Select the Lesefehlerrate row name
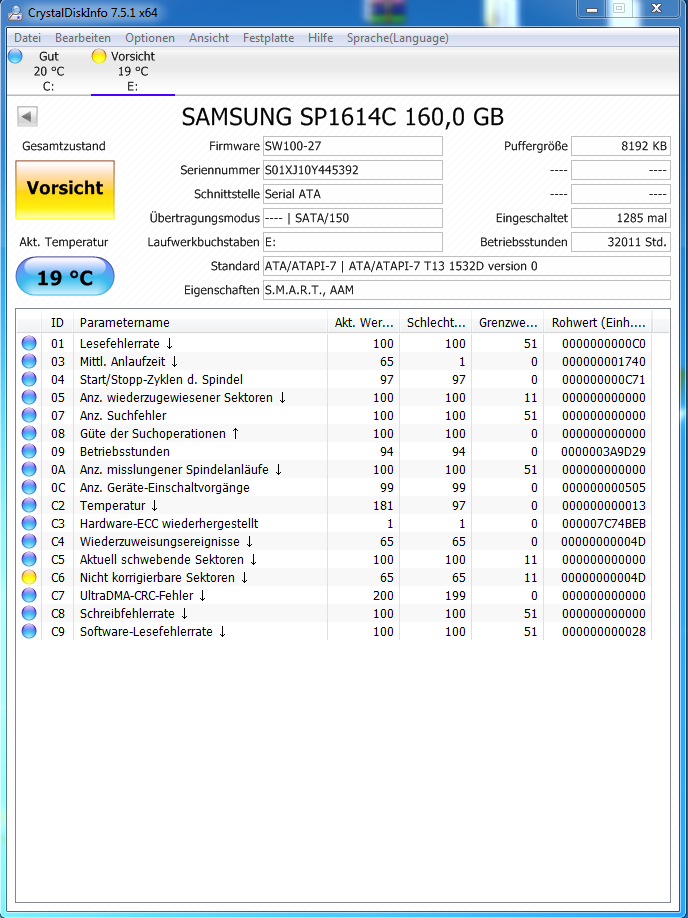The image size is (688, 918). (x=126, y=344)
